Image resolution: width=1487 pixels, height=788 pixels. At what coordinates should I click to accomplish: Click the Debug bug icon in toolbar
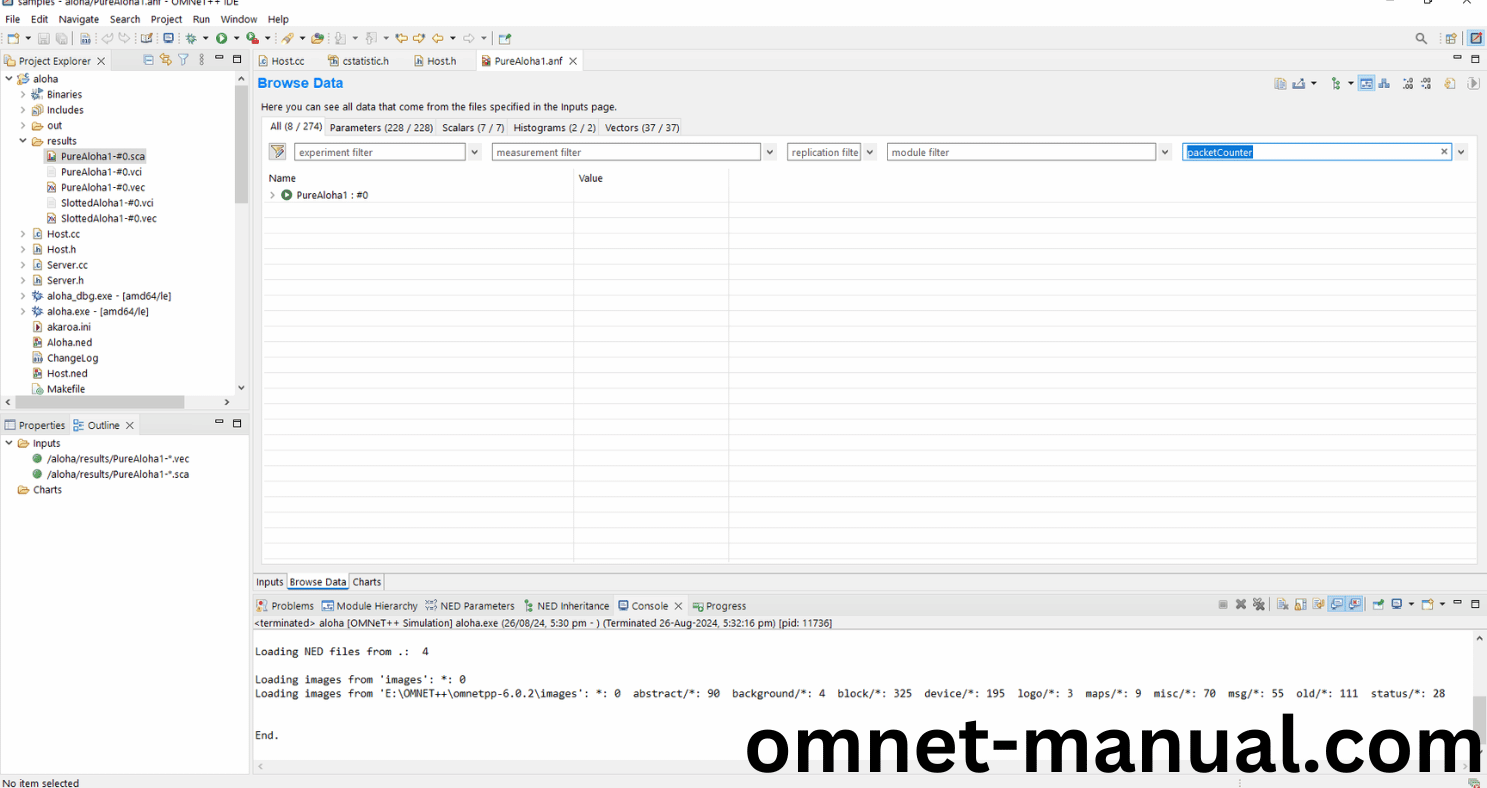click(x=190, y=38)
